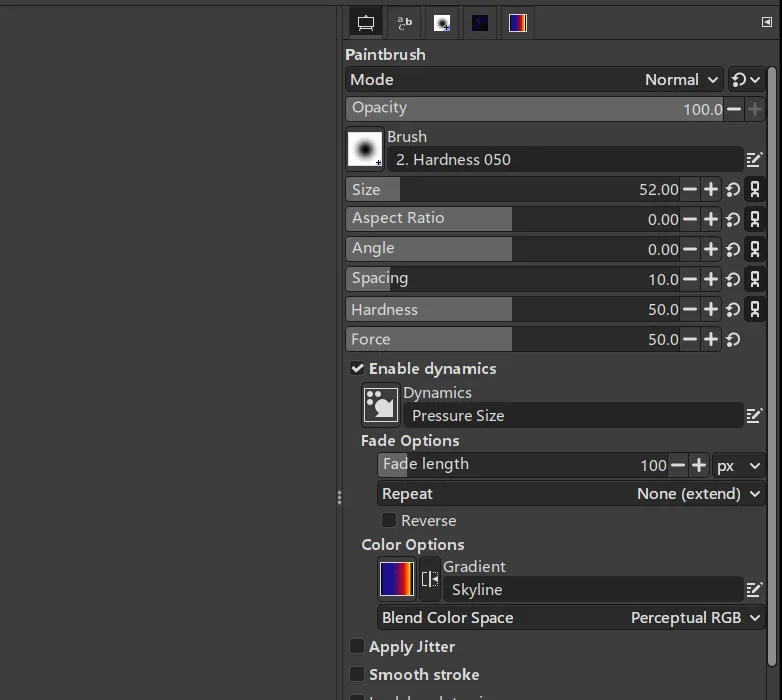Increase Opacity with plus button

[x=755, y=109]
